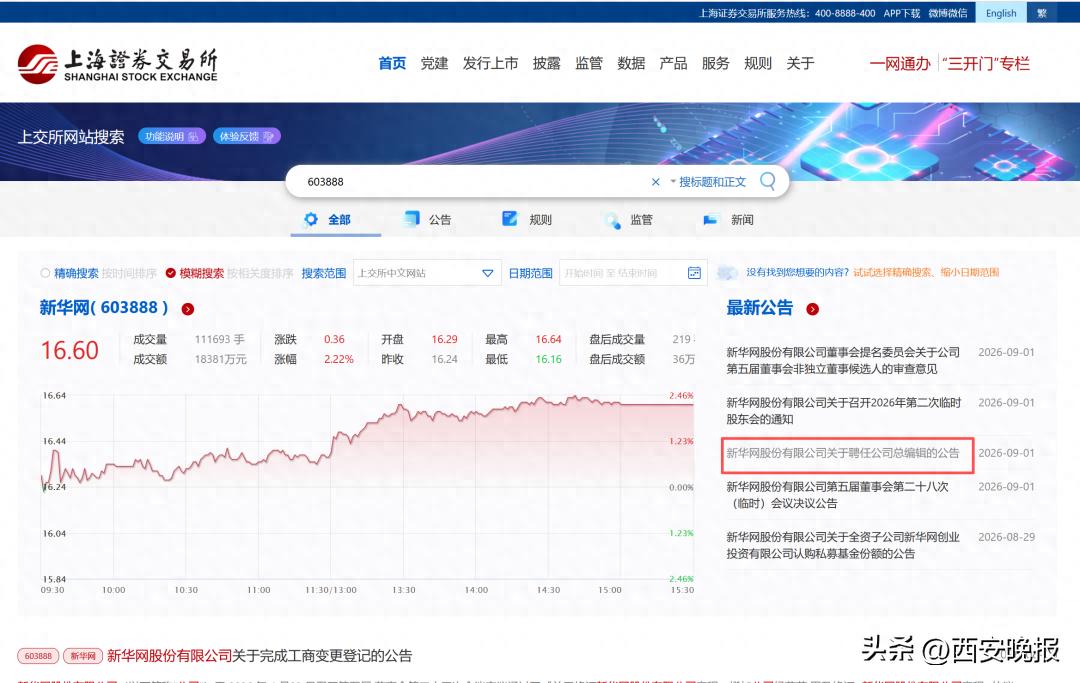Switch to the 全部 tab
The height and width of the screenshot is (683, 1080).
pos(335,220)
